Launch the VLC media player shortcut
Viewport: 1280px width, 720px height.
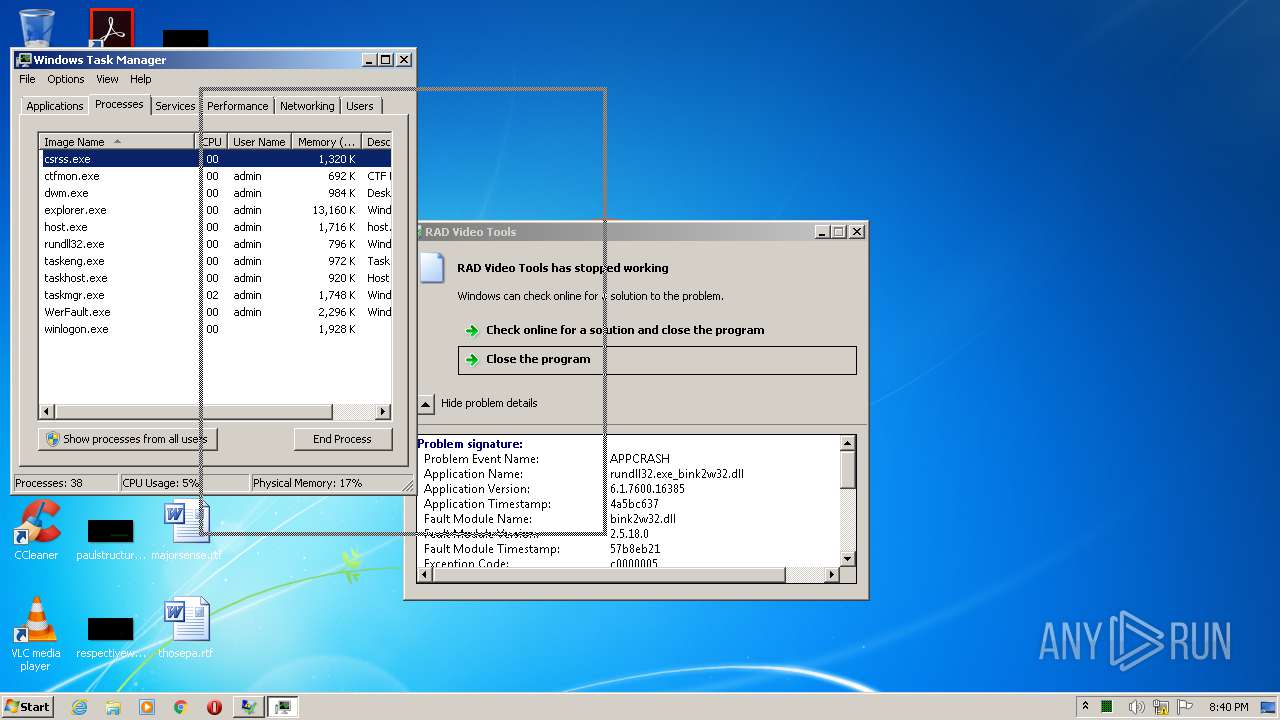coord(36,635)
